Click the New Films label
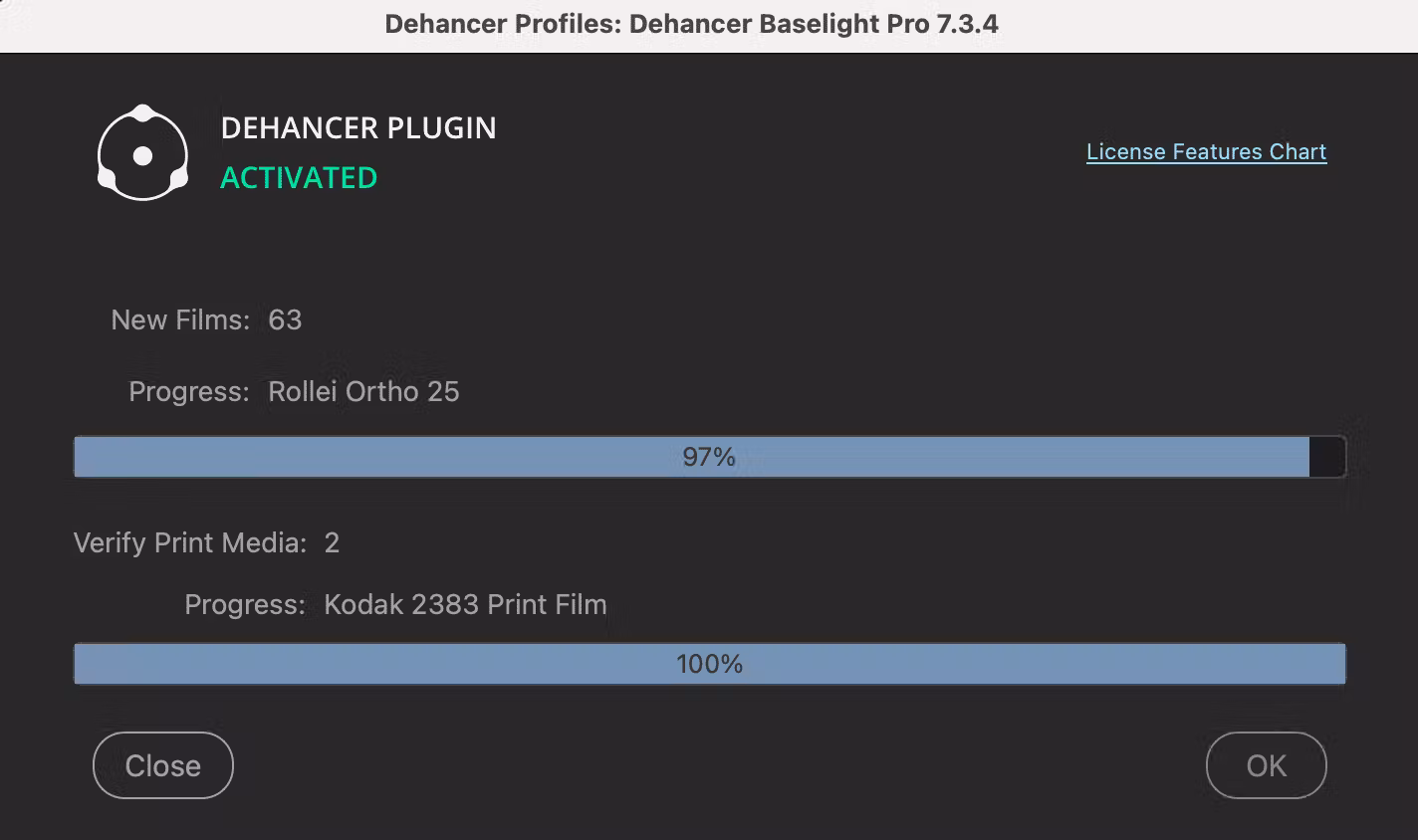1418x840 pixels. click(180, 319)
